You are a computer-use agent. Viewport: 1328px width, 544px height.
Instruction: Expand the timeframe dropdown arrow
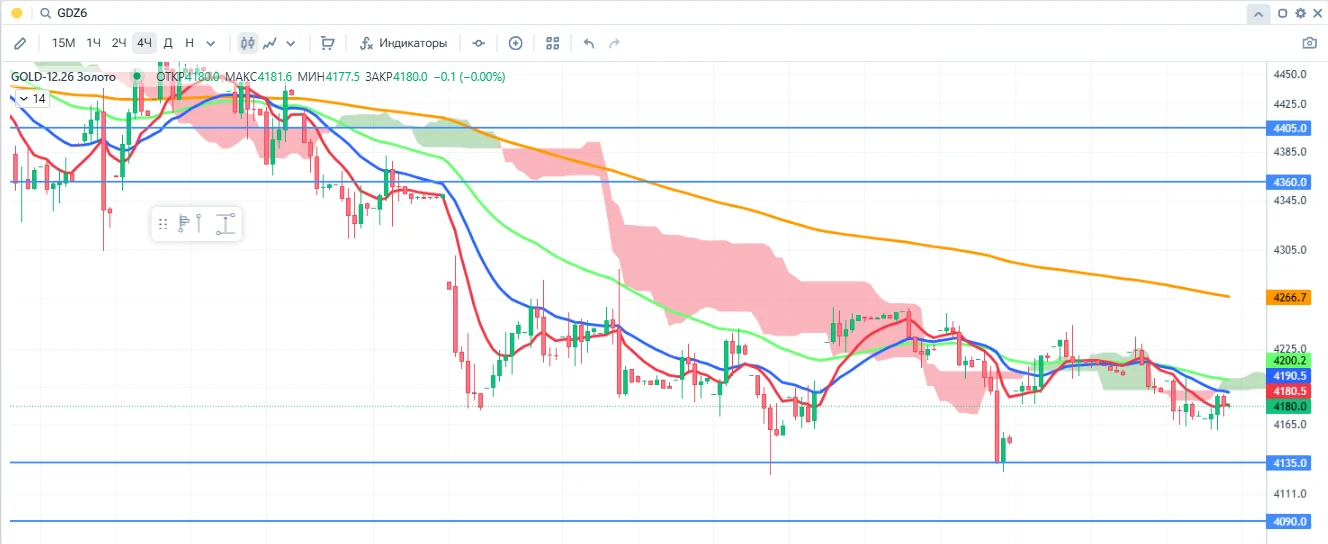(211, 43)
